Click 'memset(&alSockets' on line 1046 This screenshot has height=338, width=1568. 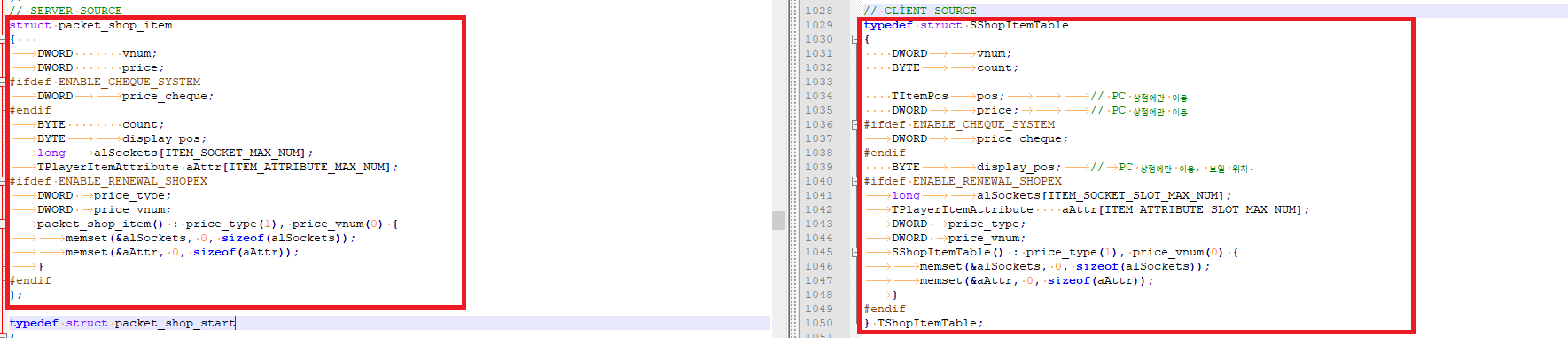coord(1065,266)
